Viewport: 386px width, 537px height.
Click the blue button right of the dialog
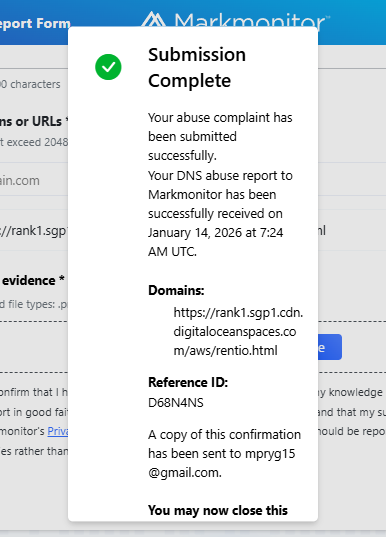tap(329, 347)
